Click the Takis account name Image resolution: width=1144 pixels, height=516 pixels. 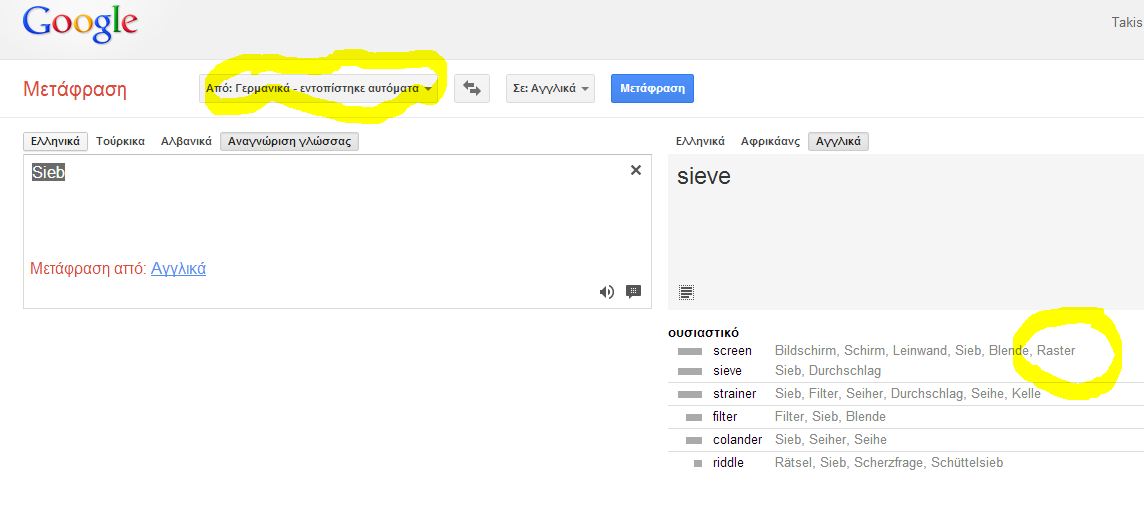tap(1126, 23)
